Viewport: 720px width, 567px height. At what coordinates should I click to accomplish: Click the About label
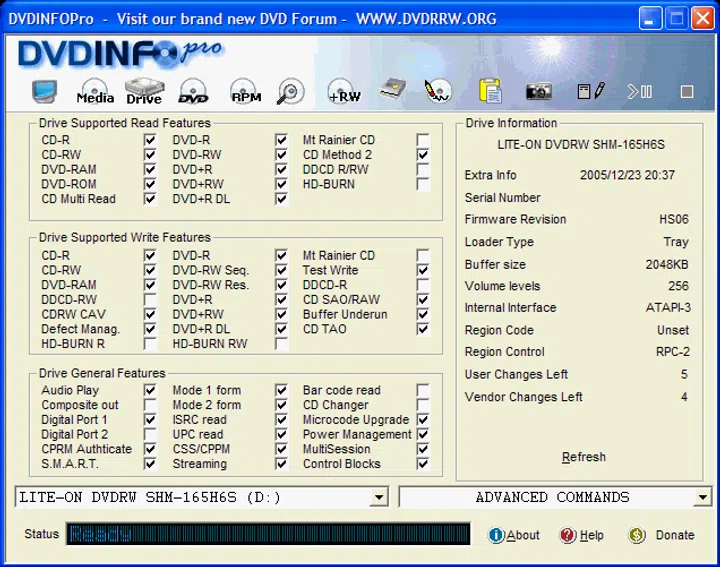pos(523,535)
